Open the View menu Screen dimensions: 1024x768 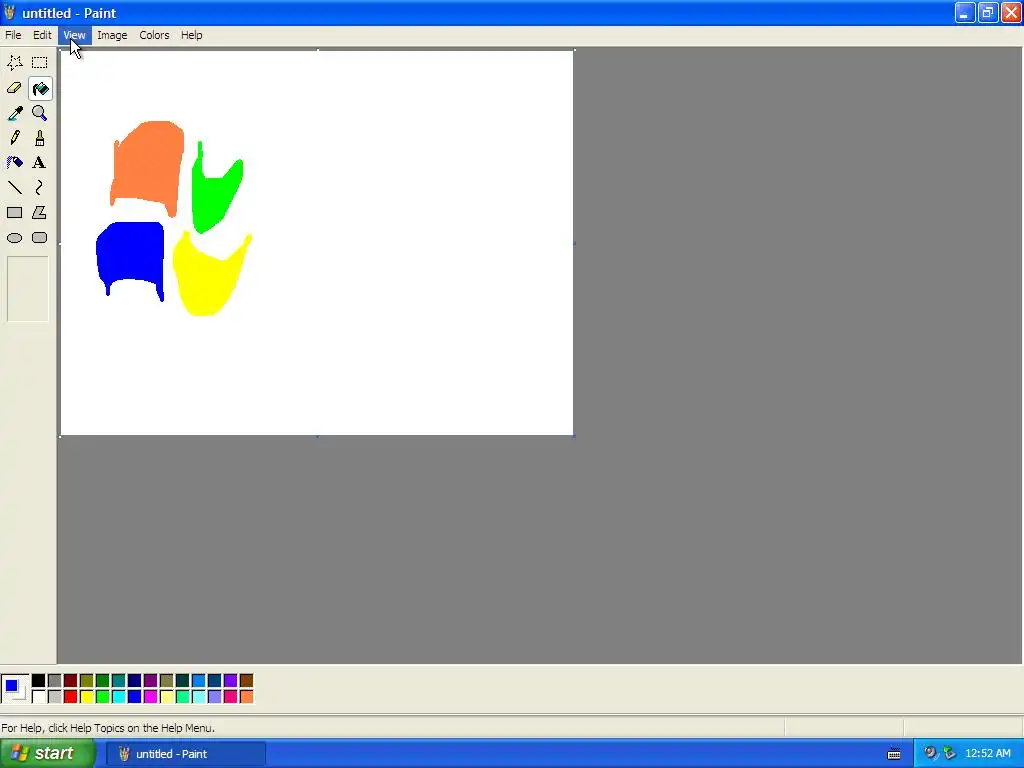tap(74, 35)
